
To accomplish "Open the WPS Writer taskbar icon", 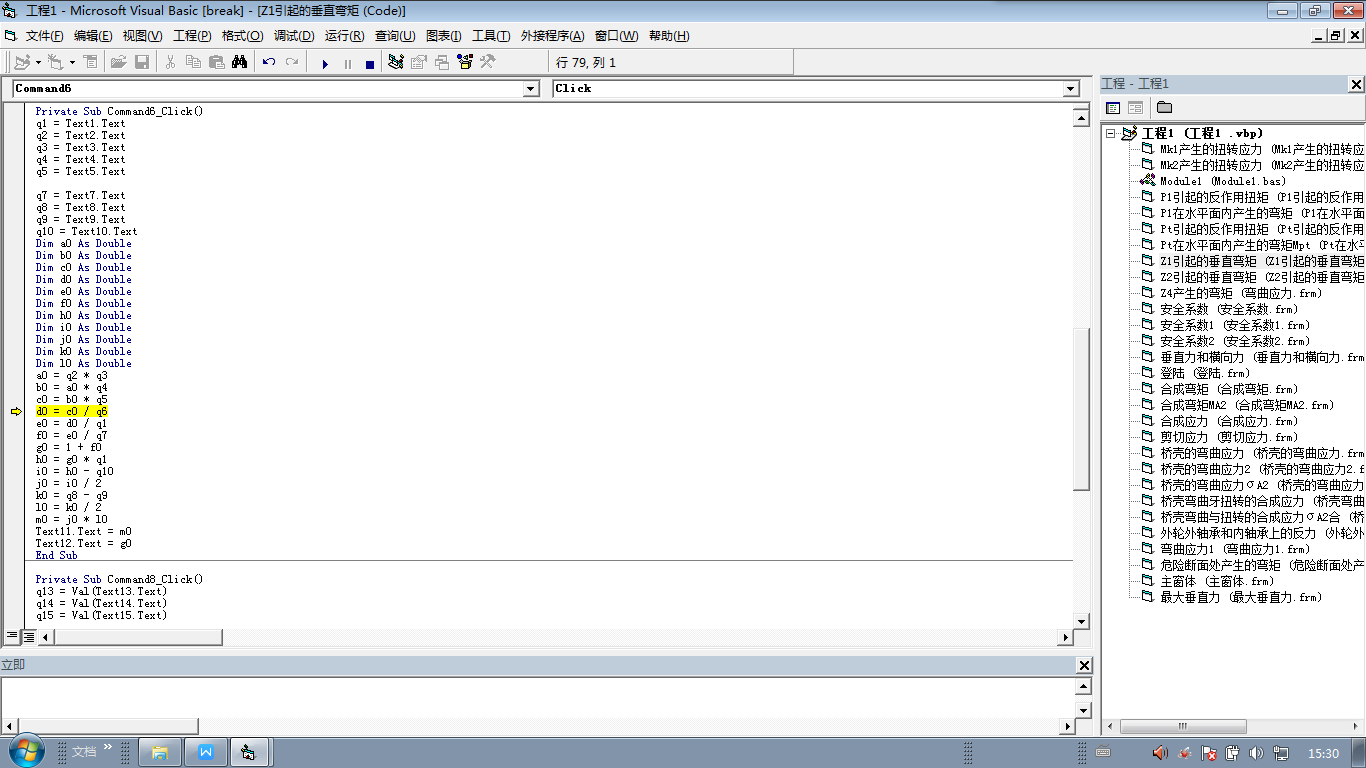I will coord(206,752).
